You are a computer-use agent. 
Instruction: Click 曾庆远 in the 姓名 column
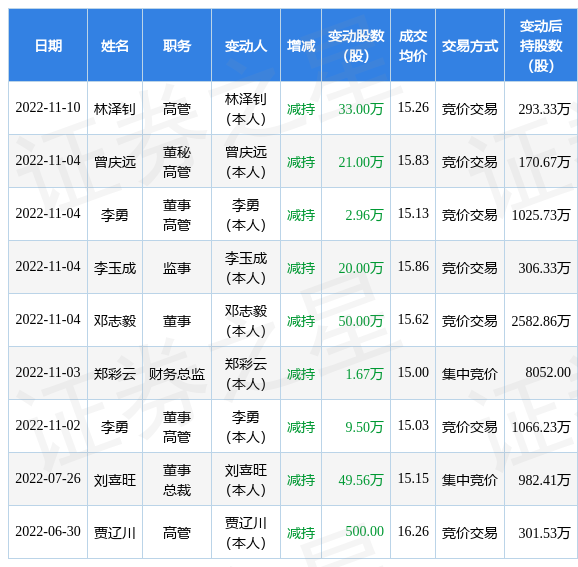click(x=115, y=161)
